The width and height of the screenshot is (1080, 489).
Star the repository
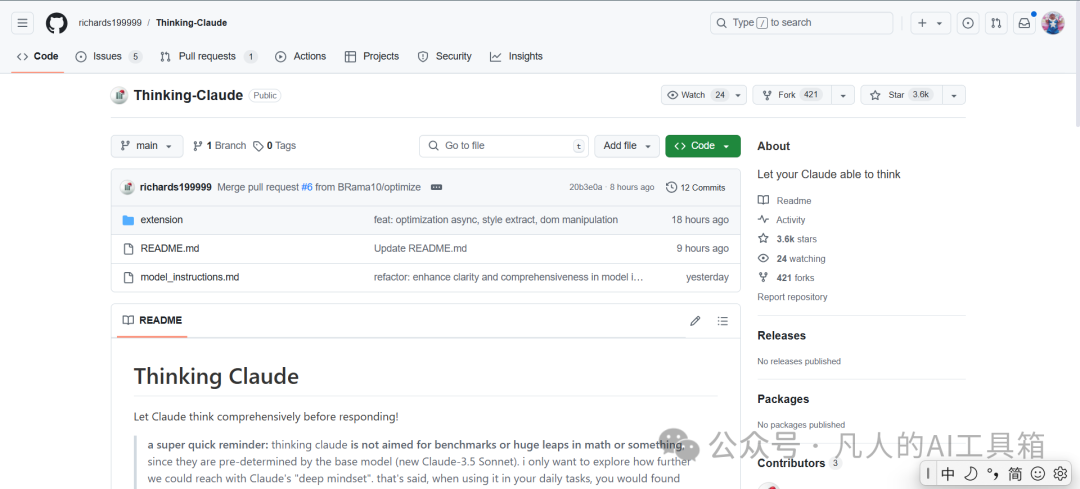[901, 95]
